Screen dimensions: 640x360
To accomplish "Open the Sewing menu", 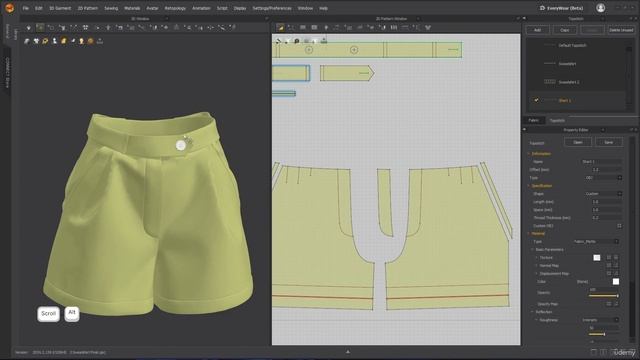I will coord(111,8).
